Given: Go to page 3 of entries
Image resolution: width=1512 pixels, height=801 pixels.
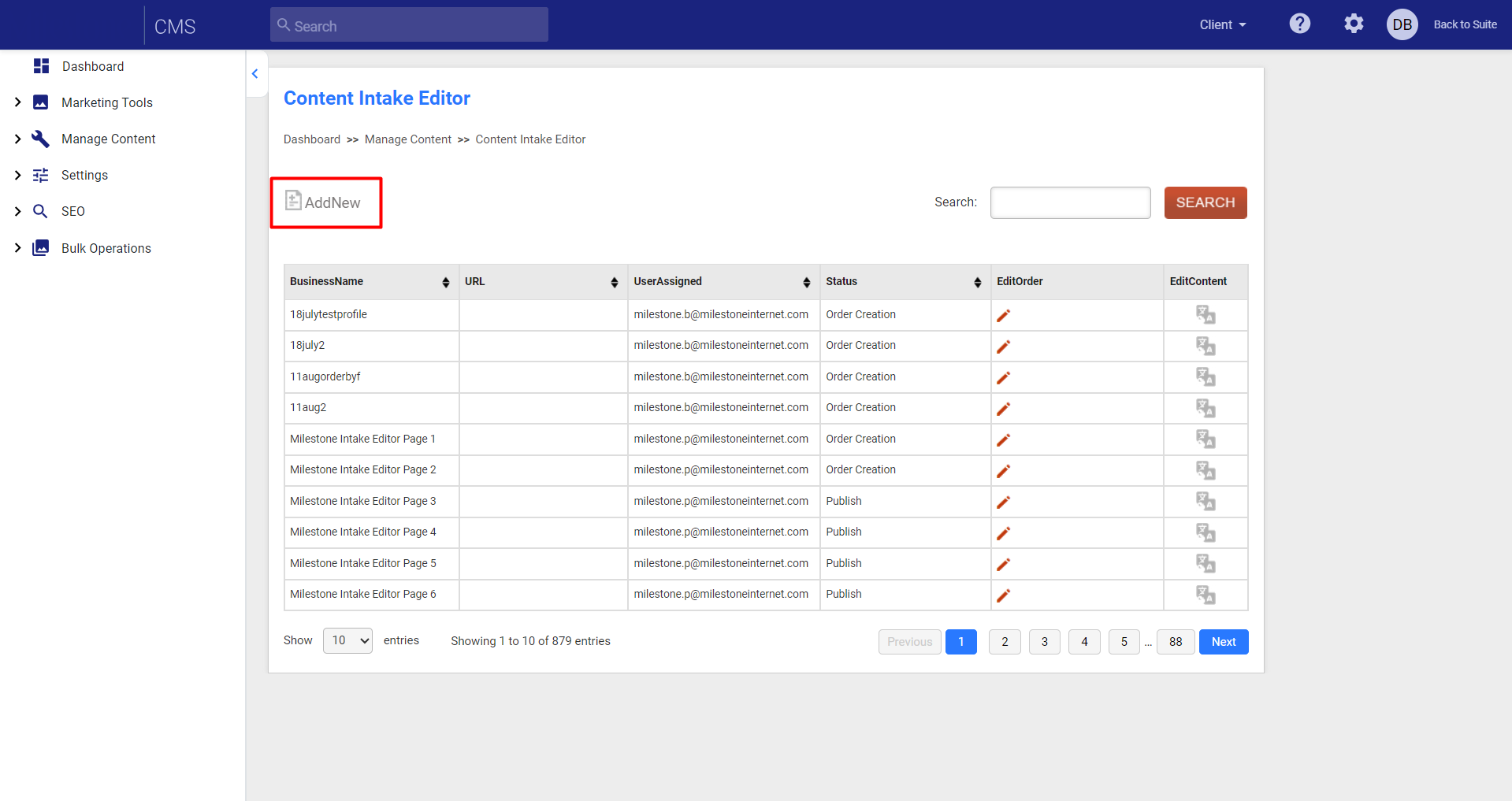Looking at the screenshot, I should point(1045,642).
